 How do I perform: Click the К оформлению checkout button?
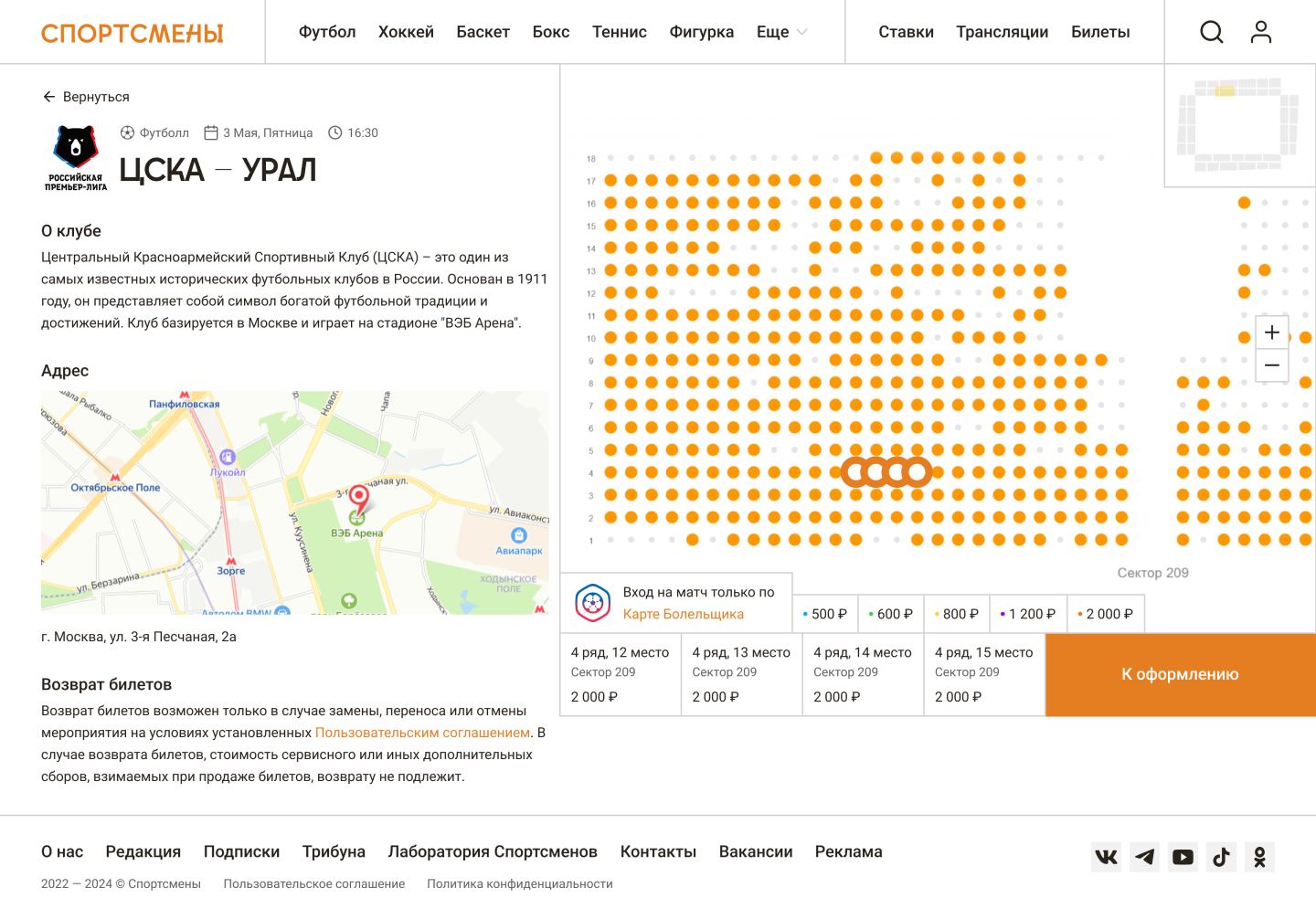[x=1180, y=674]
